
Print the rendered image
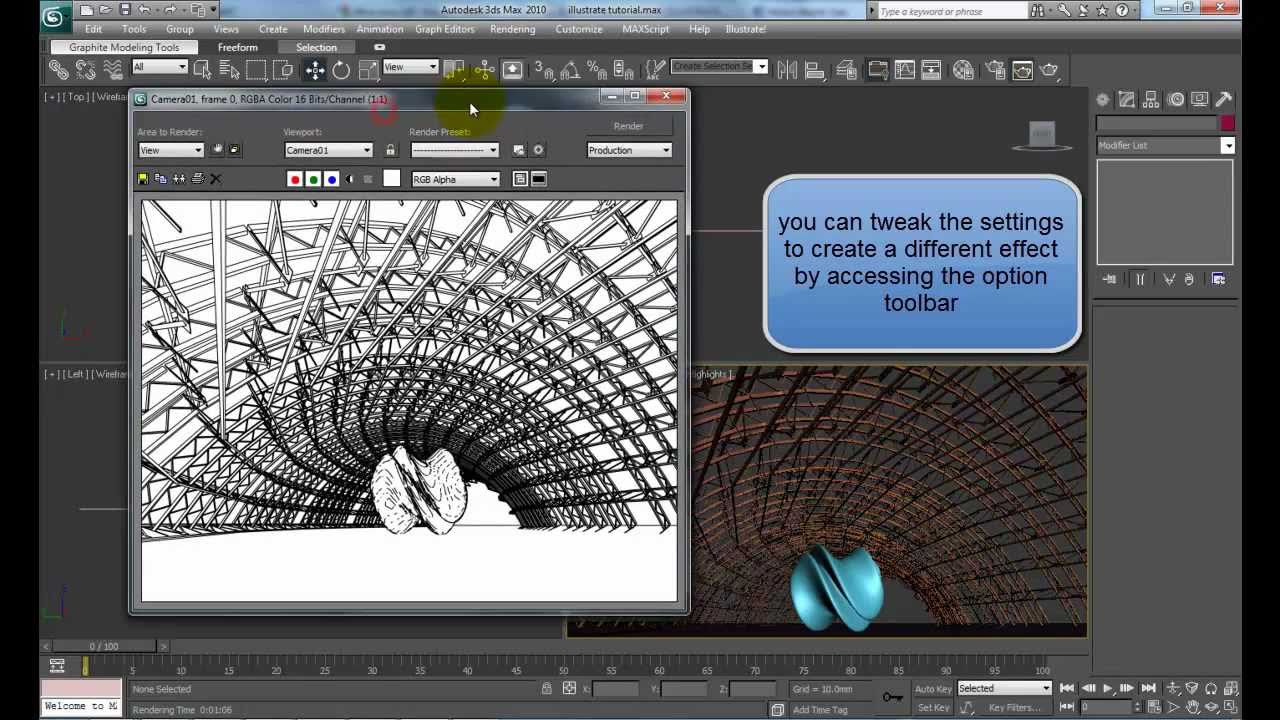197,179
